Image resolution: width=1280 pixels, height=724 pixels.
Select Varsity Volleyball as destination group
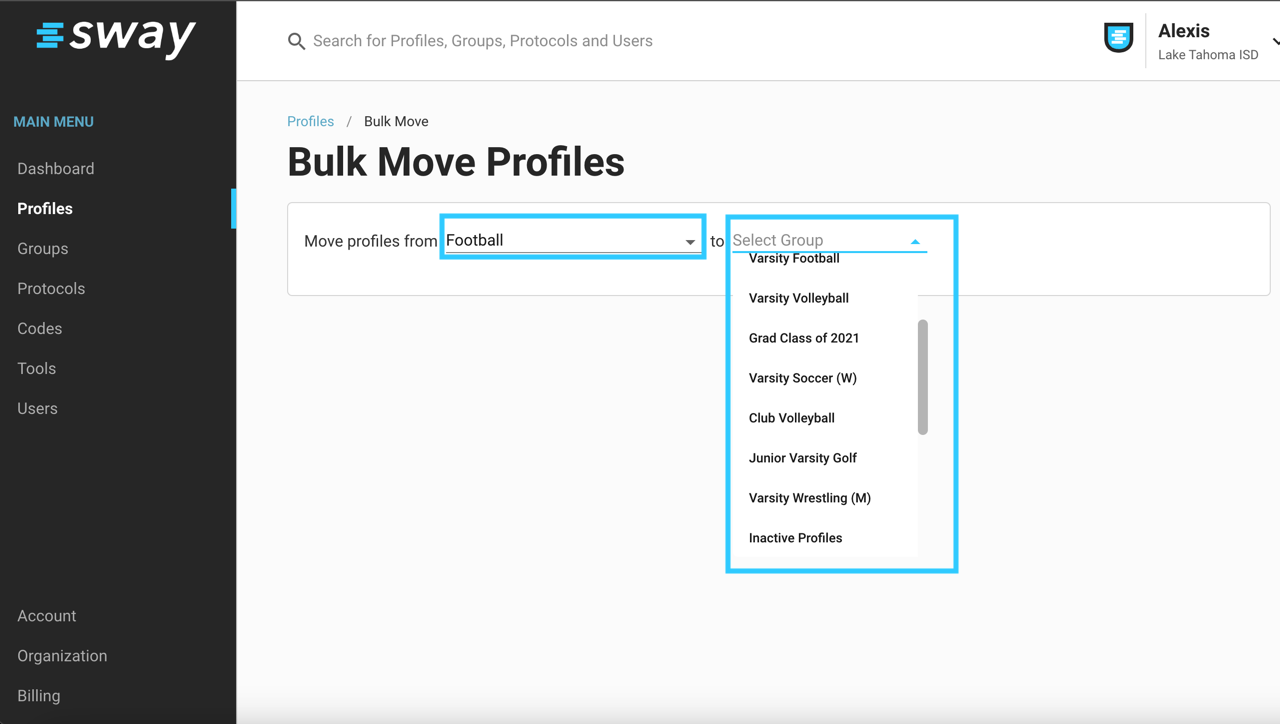(799, 298)
